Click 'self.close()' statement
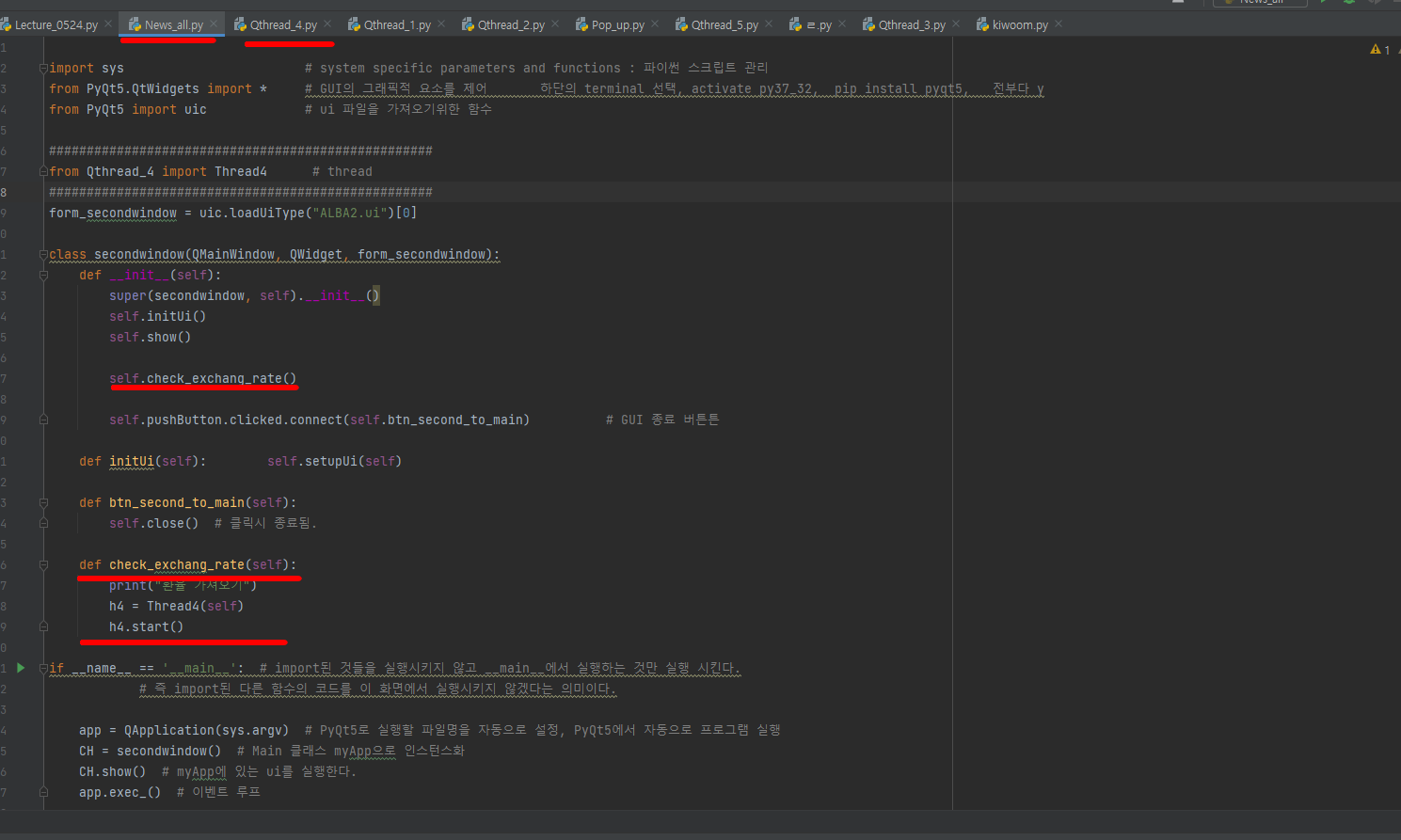The height and width of the screenshot is (840, 1401). click(x=153, y=523)
